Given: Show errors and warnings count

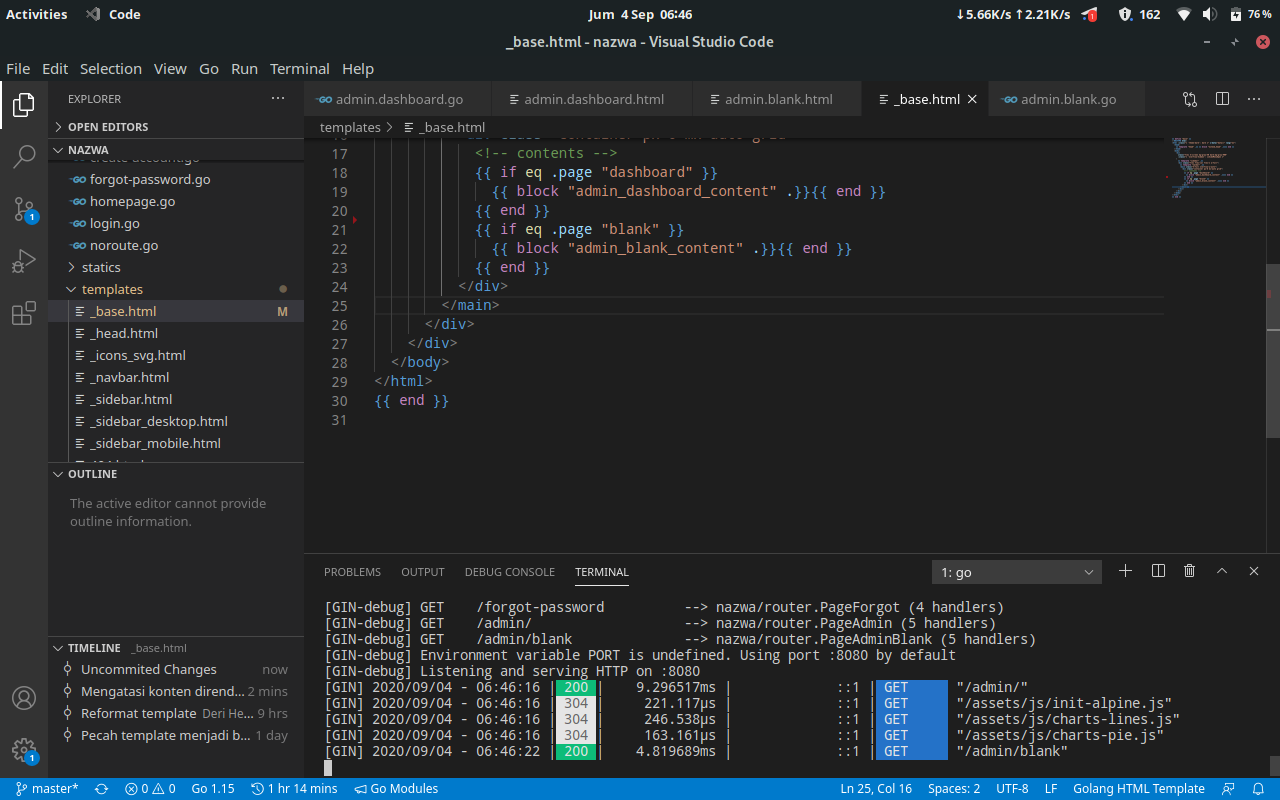Looking at the screenshot, I should pos(150,788).
